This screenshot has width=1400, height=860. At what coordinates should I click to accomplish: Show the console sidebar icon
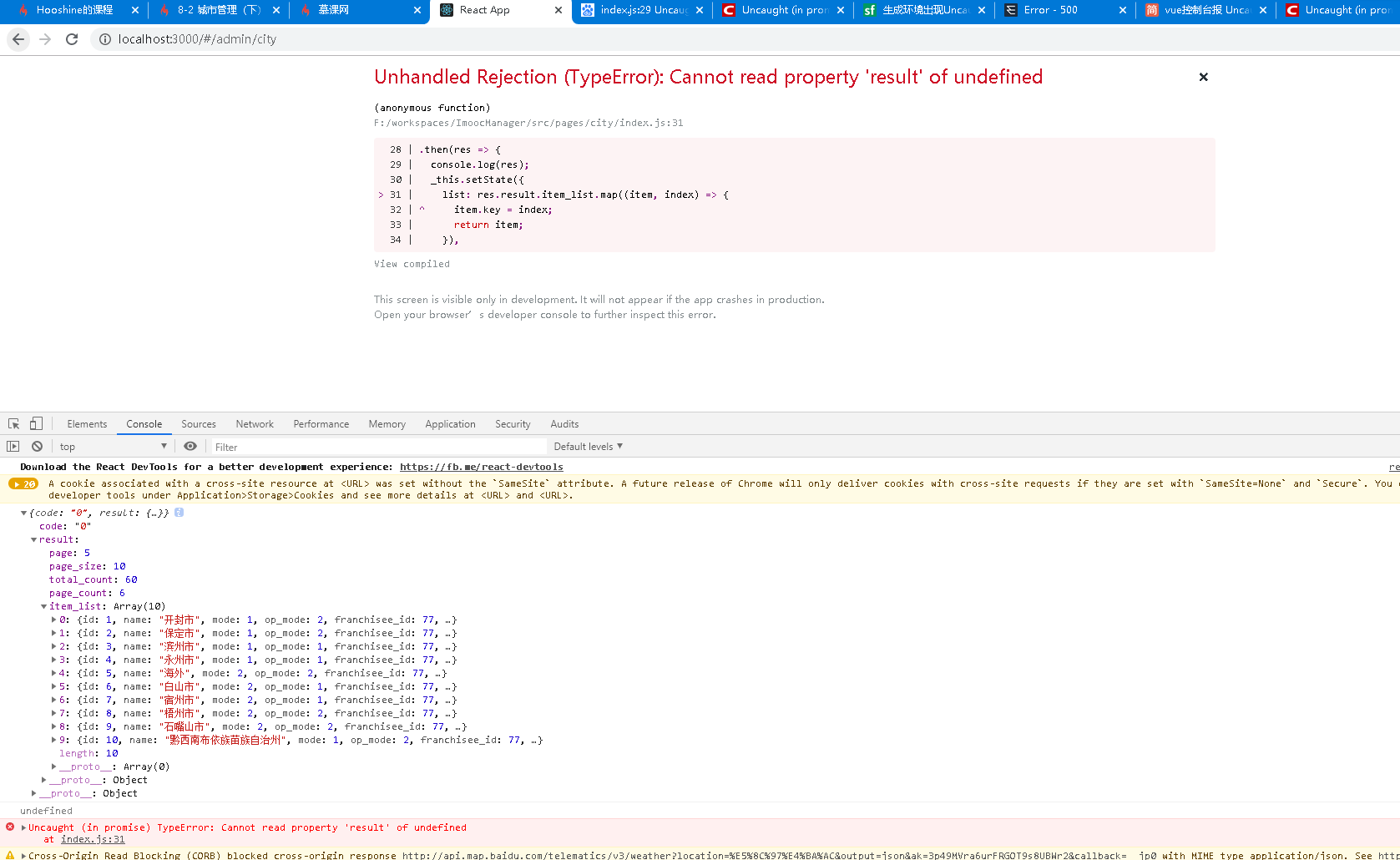coord(13,447)
